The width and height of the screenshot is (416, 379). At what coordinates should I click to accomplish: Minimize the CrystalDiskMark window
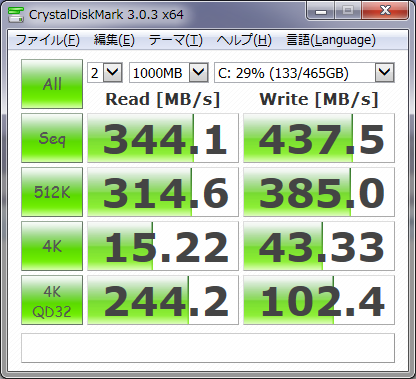tap(321, 11)
